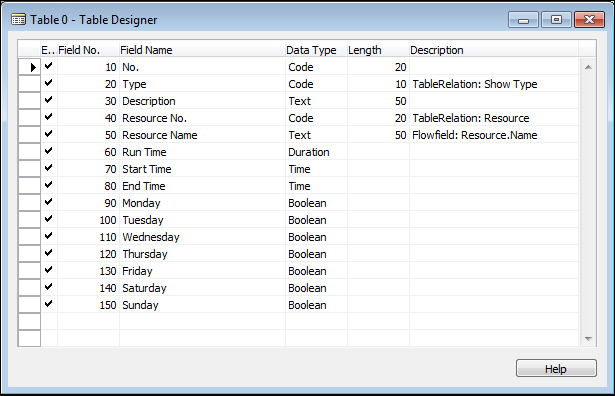Select the 'Description' field name cell in row 30

[x=202, y=101]
